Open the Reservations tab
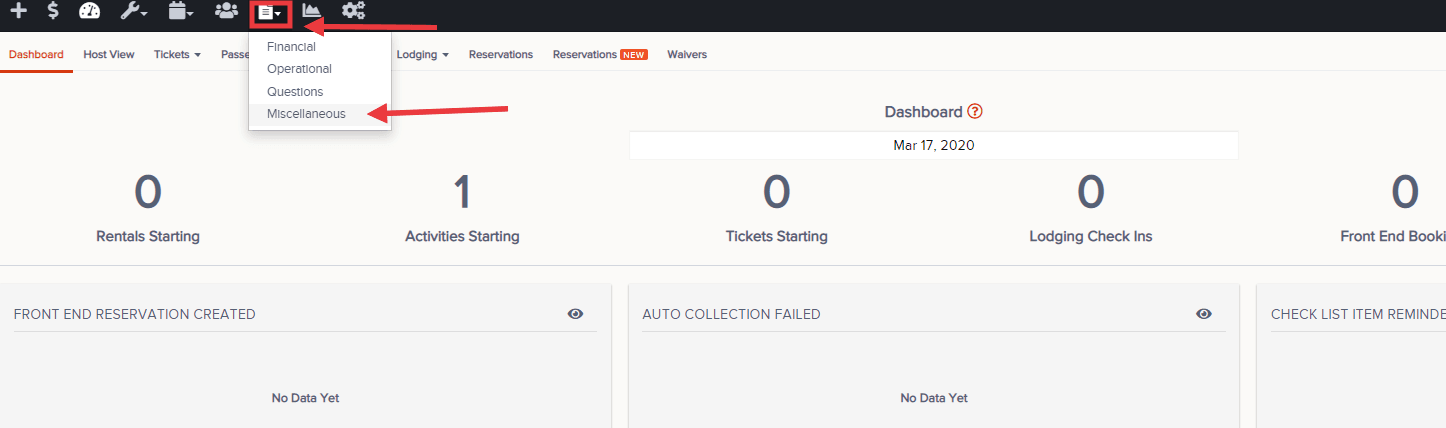The width and height of the screenshot is (1446, 428). coord(501,55)
